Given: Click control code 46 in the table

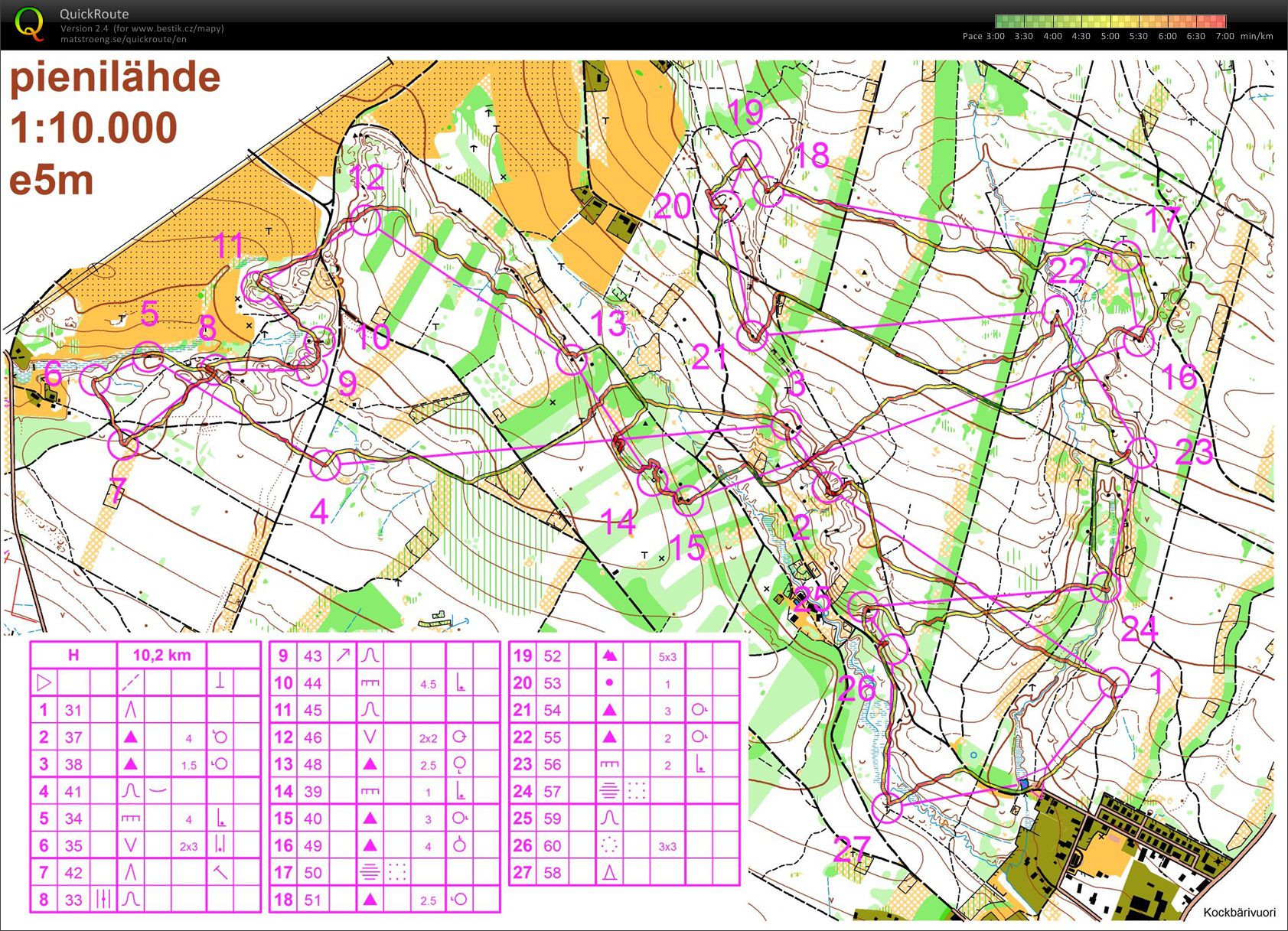Looking at the screenshot, I should [x=313, y=737].
